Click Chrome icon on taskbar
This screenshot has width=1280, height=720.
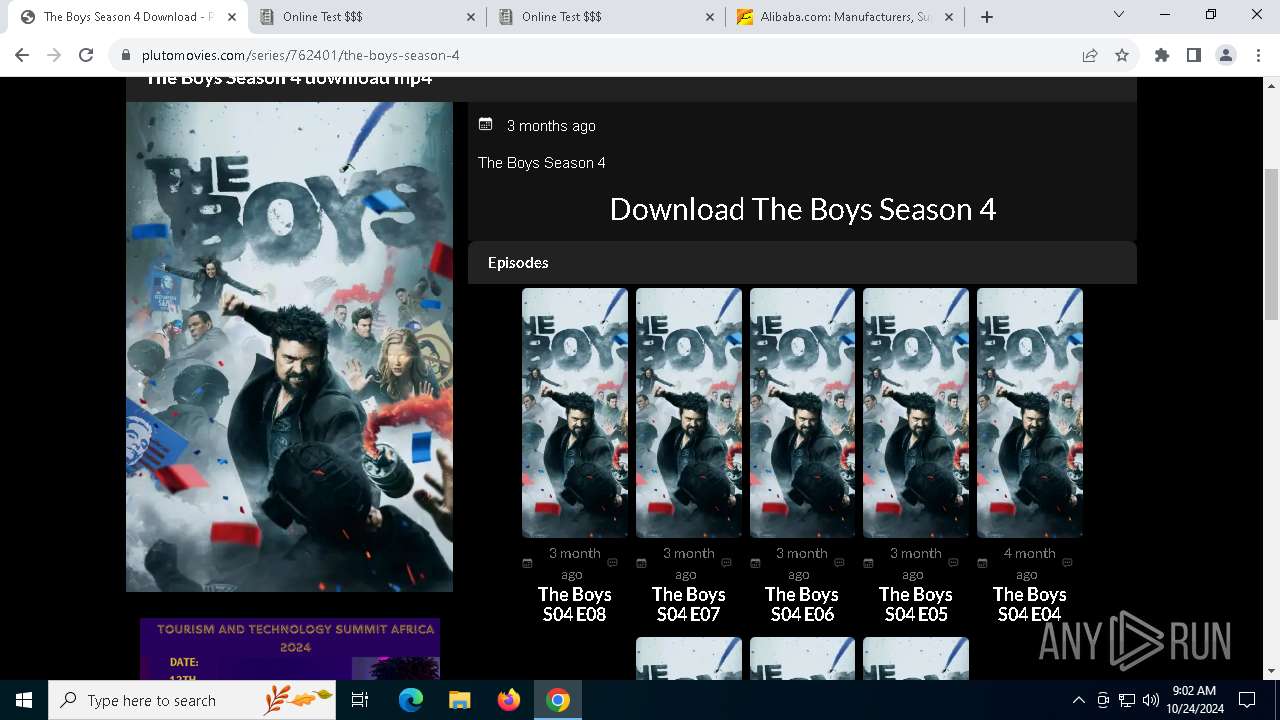coord(558,700)
